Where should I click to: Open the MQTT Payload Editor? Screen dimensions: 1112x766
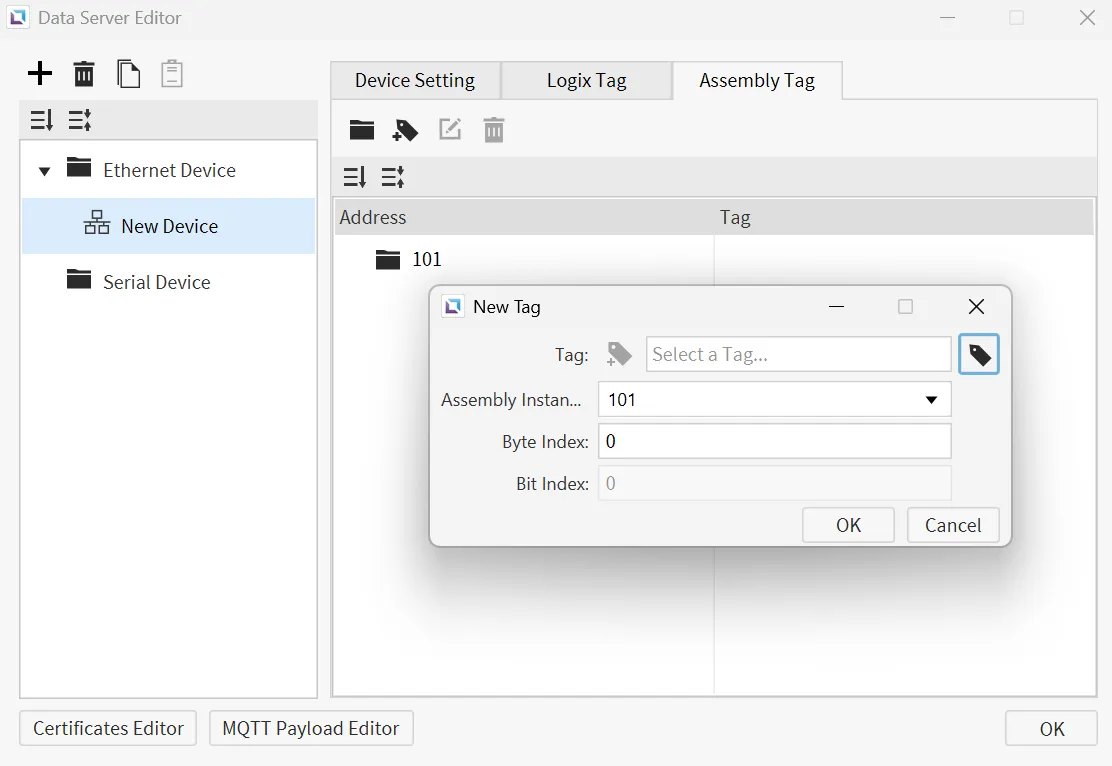311,728
